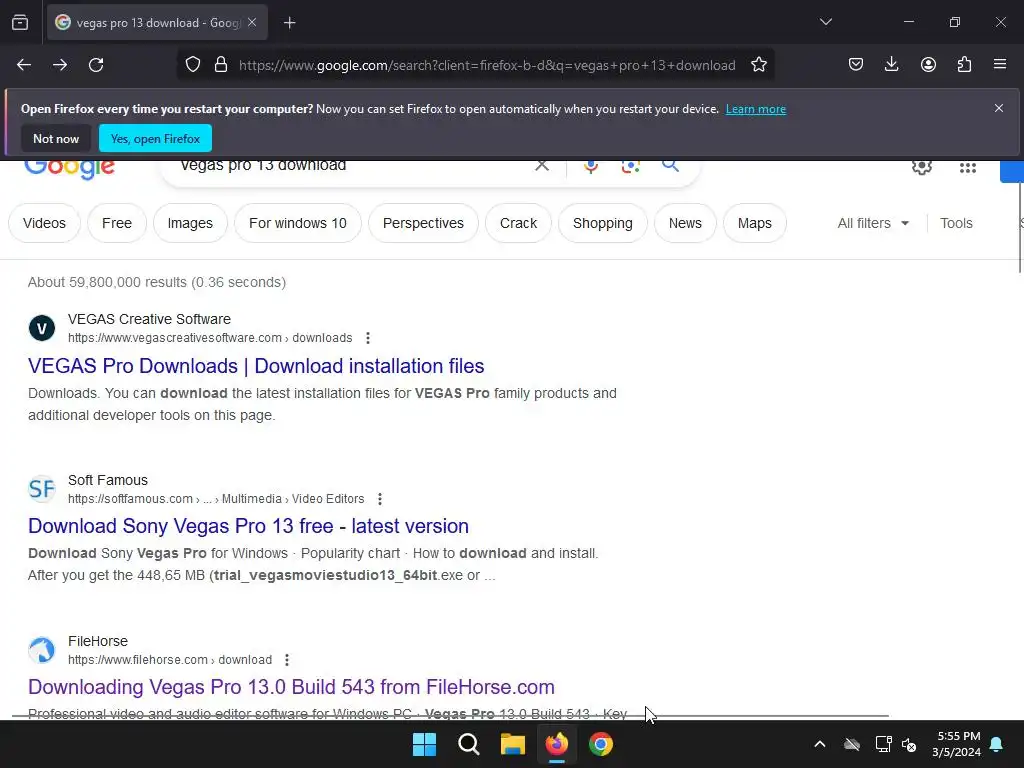Image resolution: width=1024 pixels, height=768 pixels.
Task: Reload the current page
Action: coord(96,65)
